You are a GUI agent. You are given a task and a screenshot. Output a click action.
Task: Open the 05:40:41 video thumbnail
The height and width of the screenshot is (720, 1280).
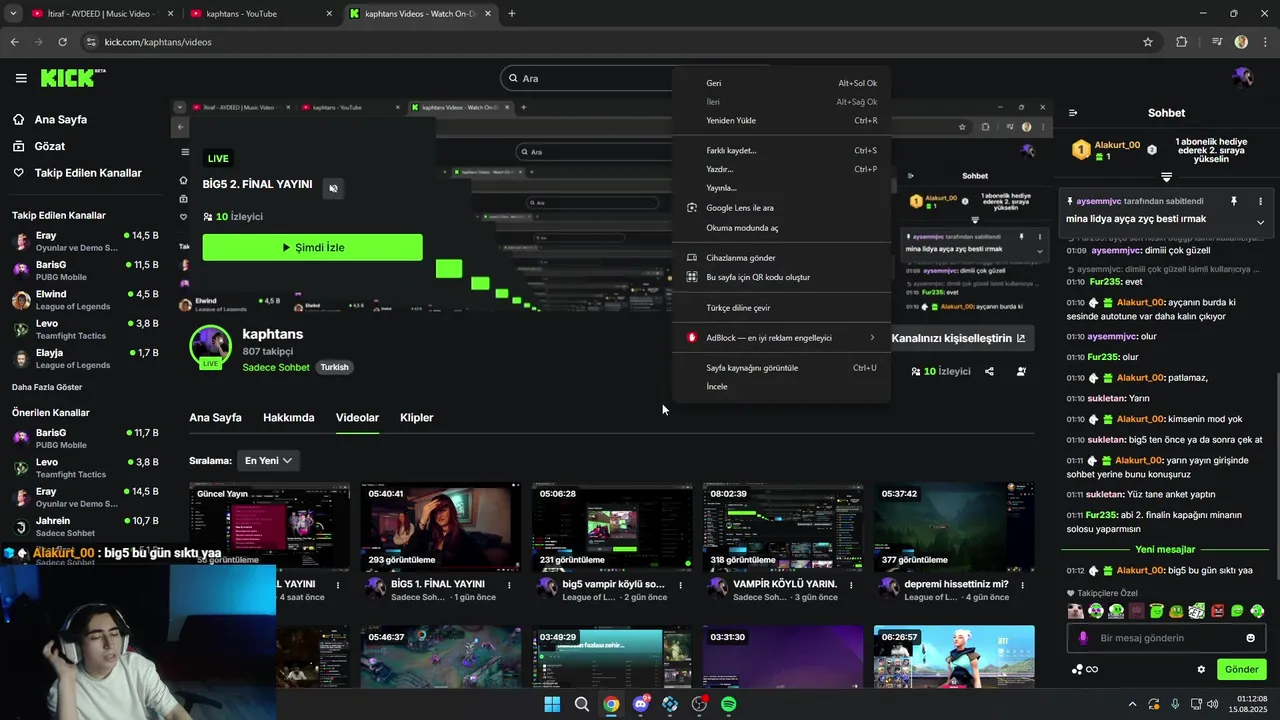[440, 527]
